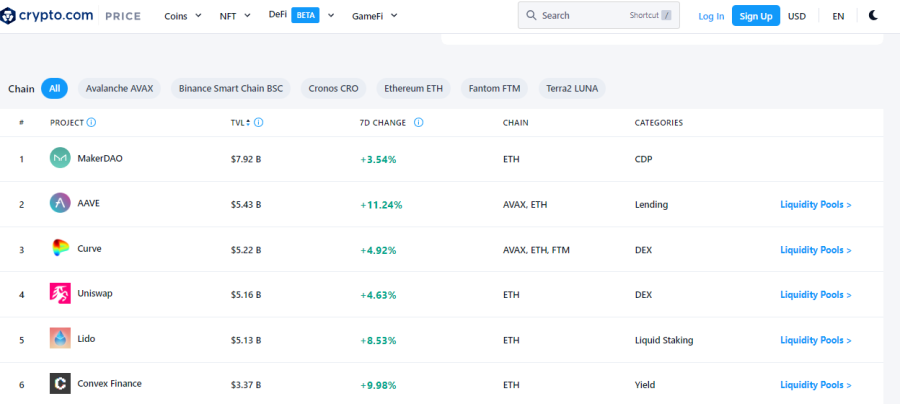
Task: Click Curve chain AVAX, ETH, FTM
Action: pos(536,250)
